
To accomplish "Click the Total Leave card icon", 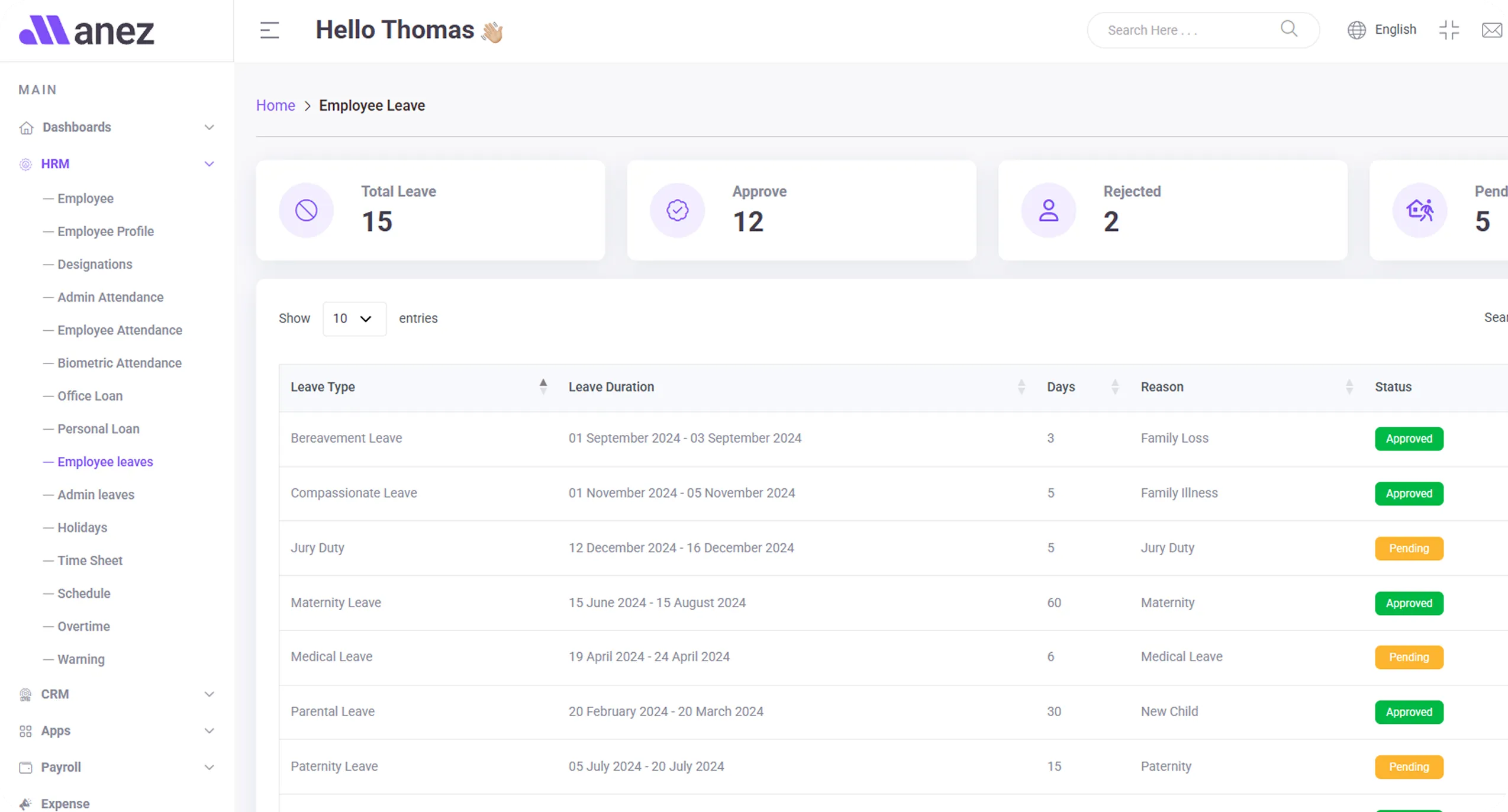I will point(306,210).
